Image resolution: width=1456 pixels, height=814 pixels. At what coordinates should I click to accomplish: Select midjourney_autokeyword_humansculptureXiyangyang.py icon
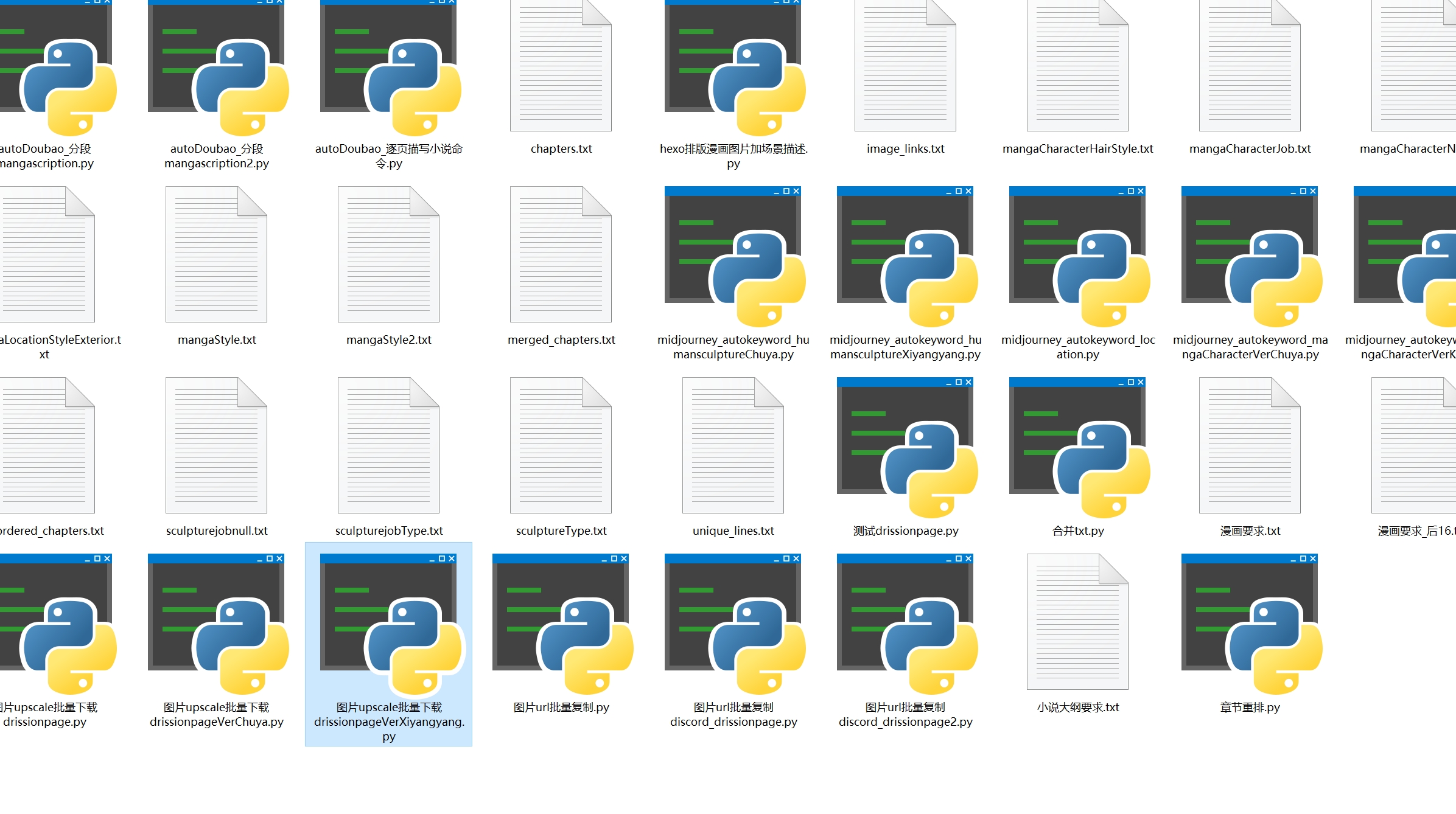[x=907, y=257]
